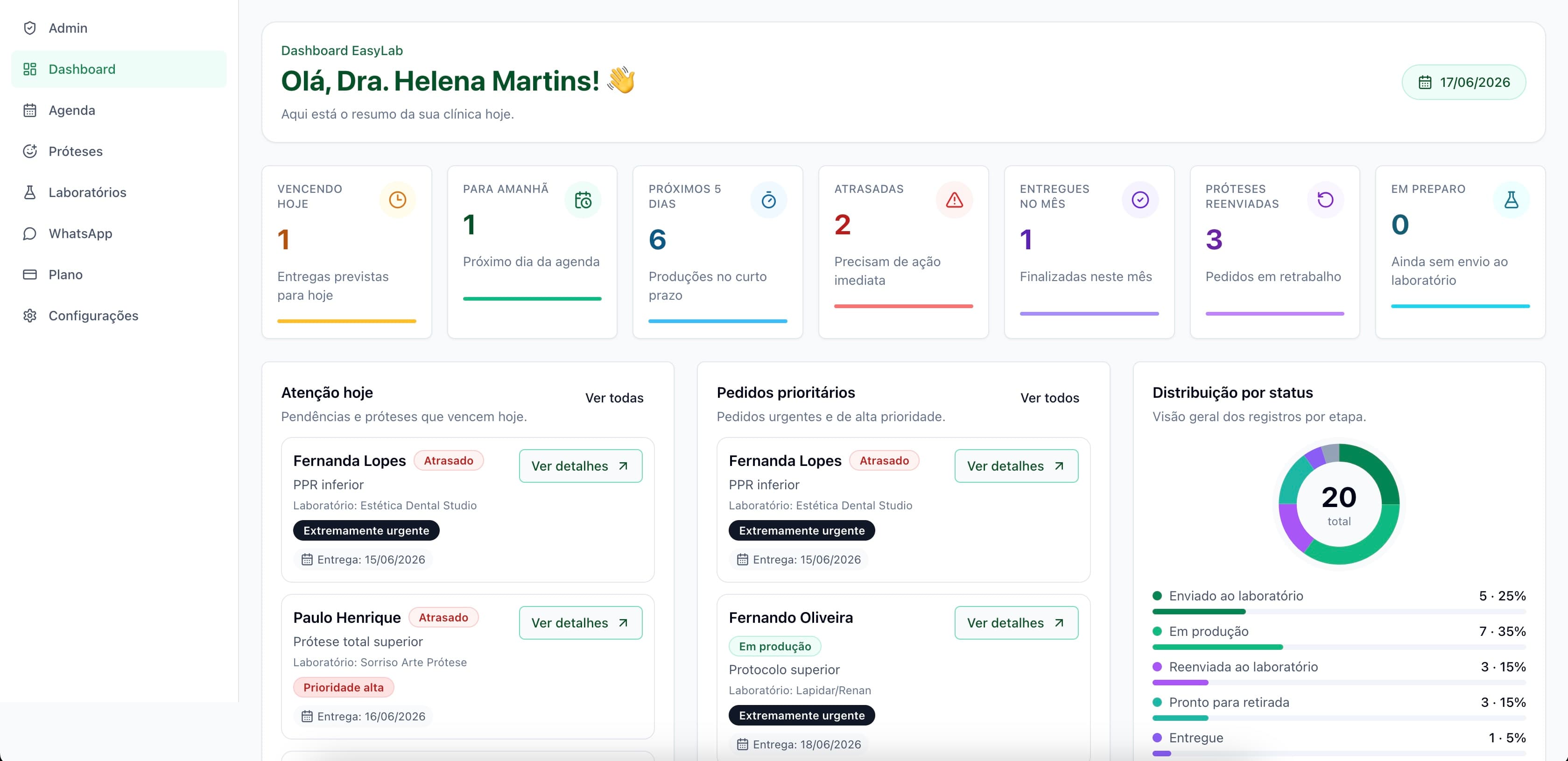Click arrow icon on Paulo Henrique Ver detalhes
The width and height of the screenshot is (1568, 761).
point(623,623)
